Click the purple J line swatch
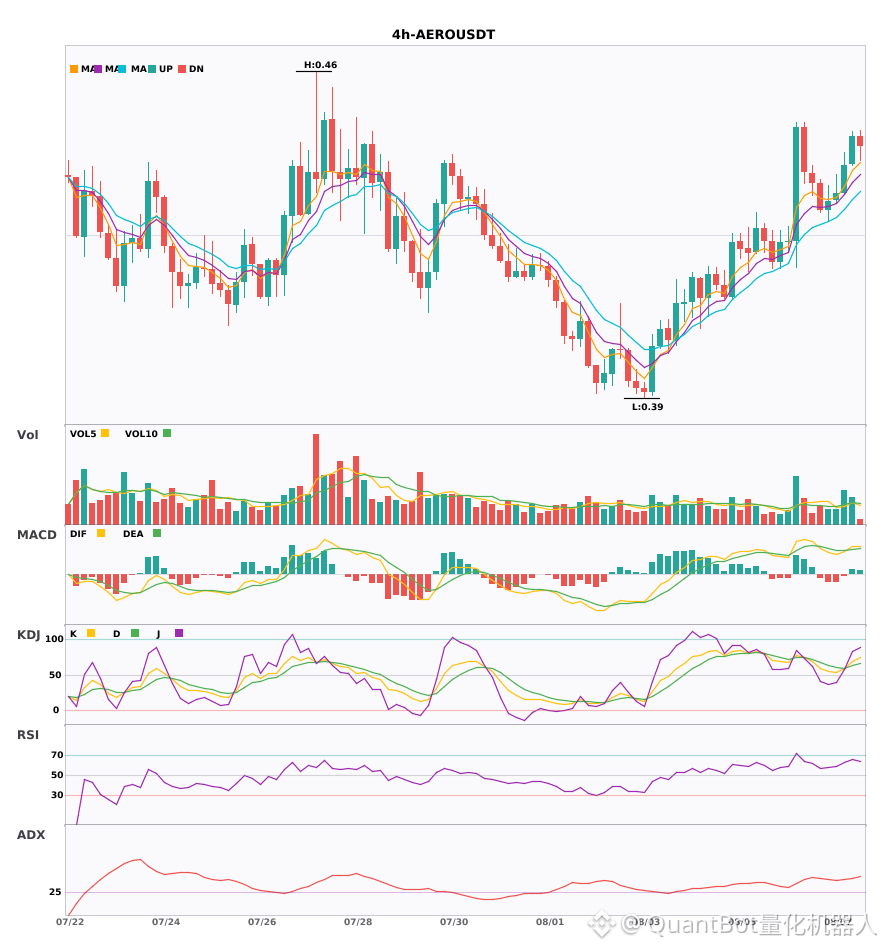The width and height of the screenshot is (885, 950). click(x=179, y=633)
